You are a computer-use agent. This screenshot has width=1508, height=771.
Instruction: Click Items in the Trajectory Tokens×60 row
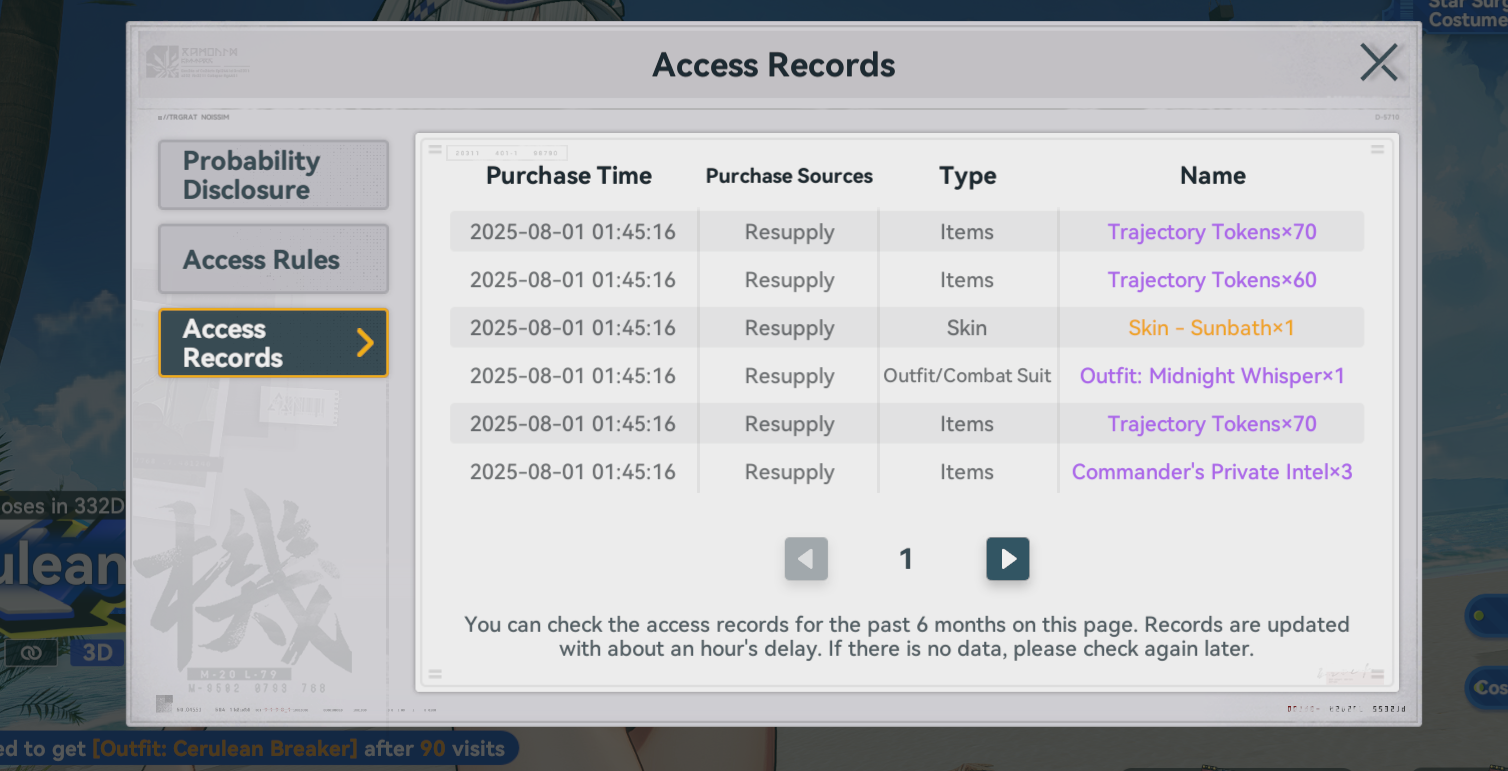coord(967,280)
